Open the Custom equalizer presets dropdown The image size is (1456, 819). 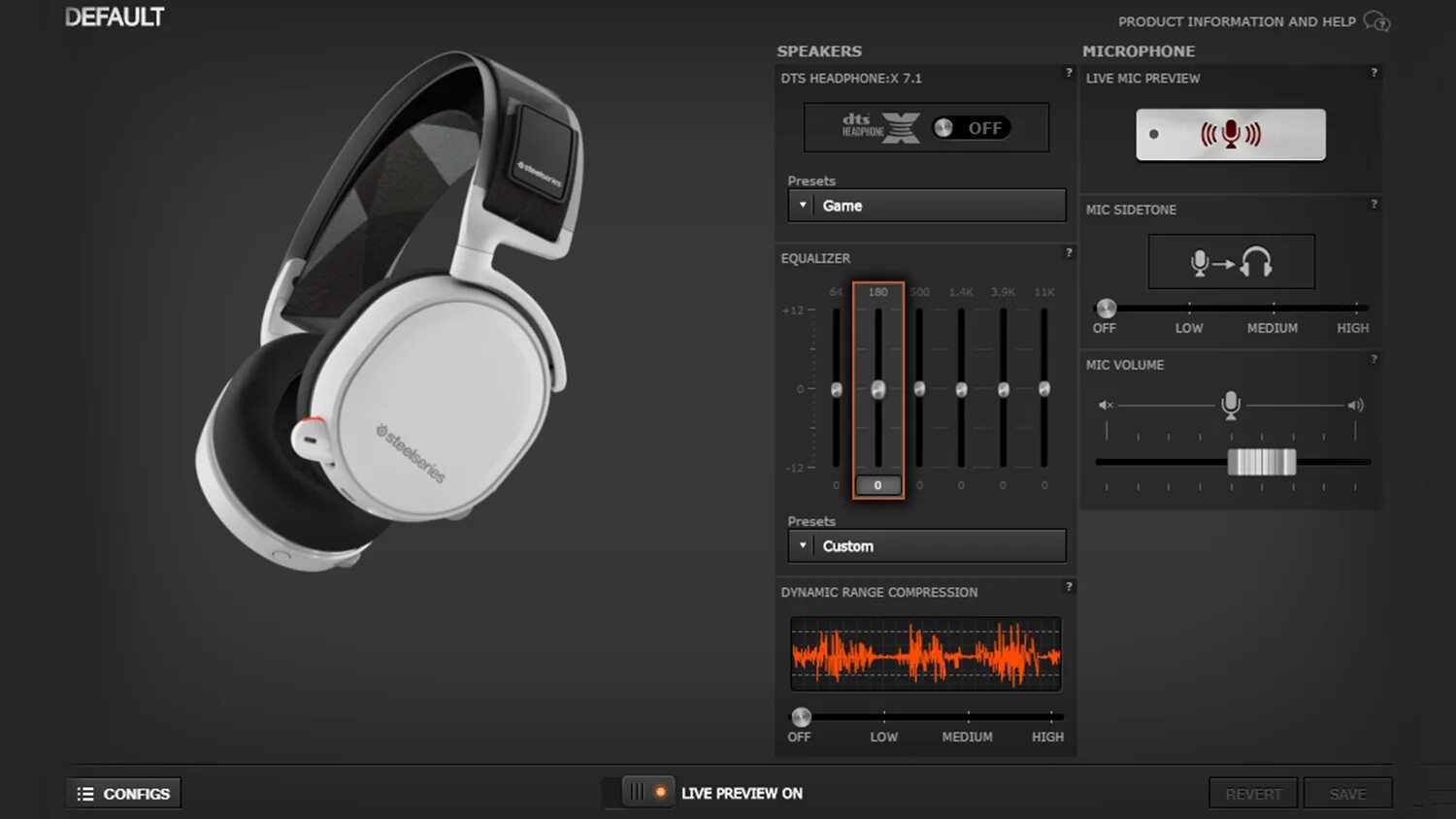coord(927,546)
